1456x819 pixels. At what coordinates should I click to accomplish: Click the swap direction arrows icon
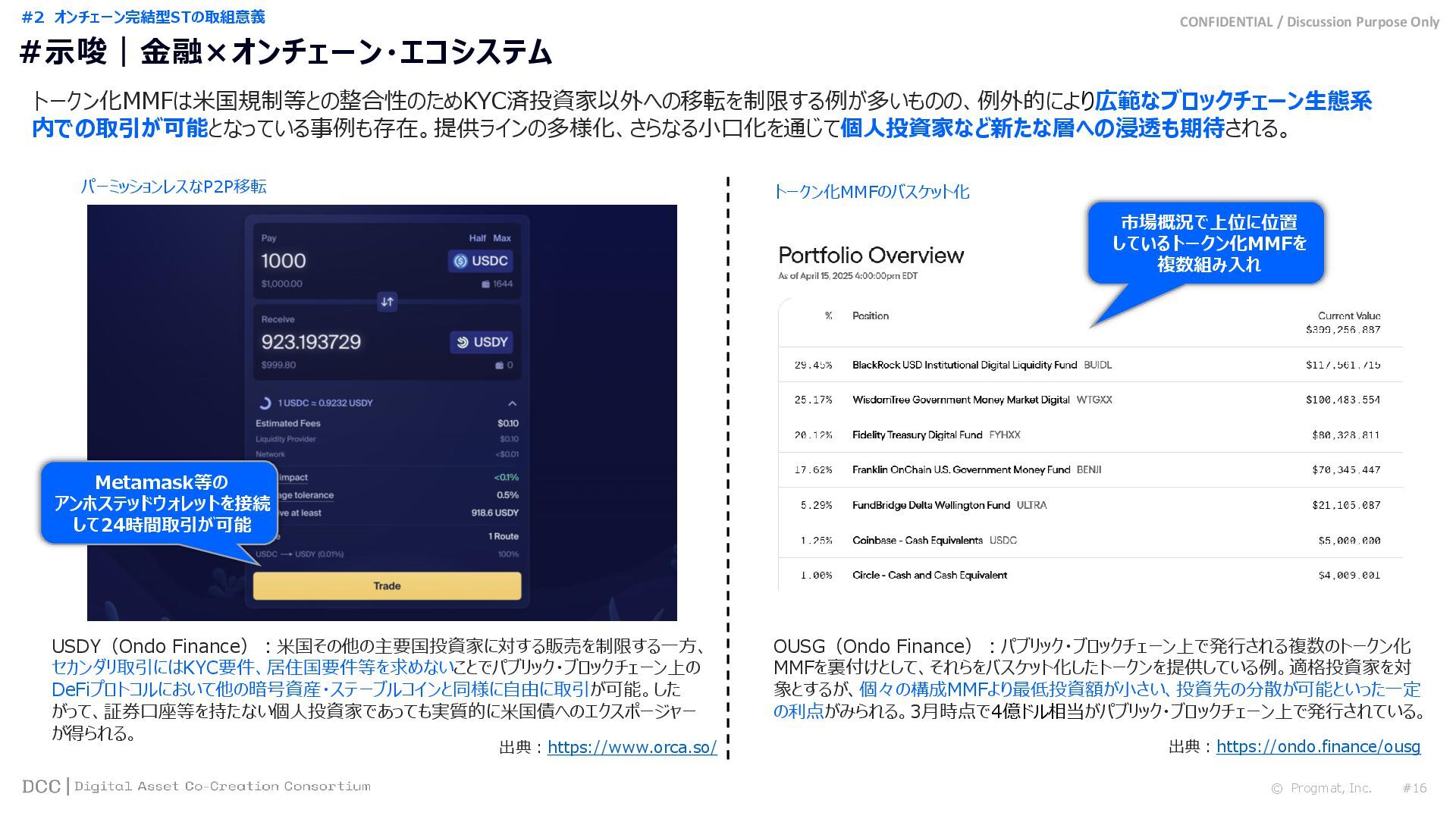click(x=387, y=302)
